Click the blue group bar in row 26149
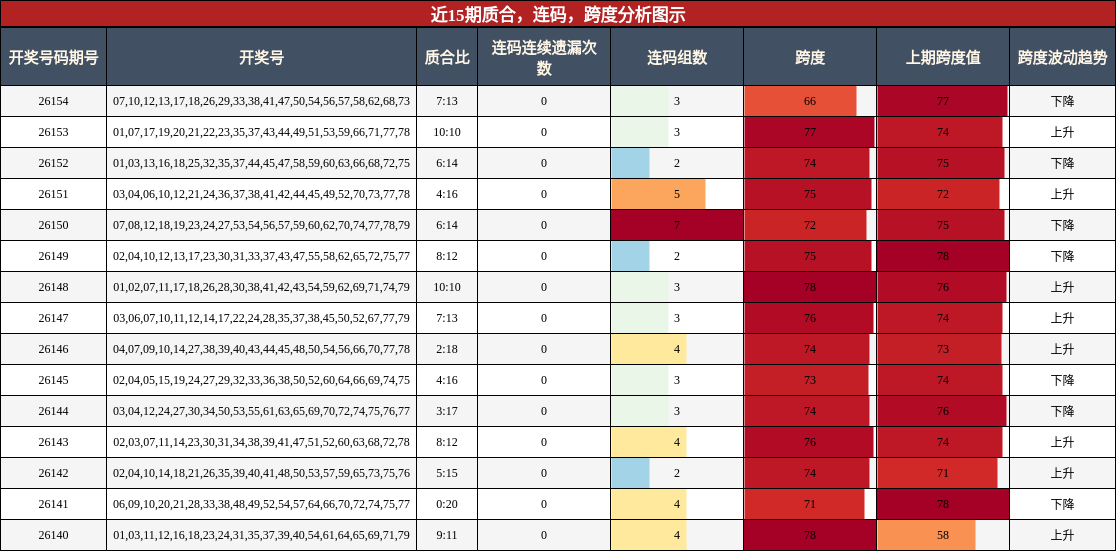The image size is (1116, 551). point(631,256)
